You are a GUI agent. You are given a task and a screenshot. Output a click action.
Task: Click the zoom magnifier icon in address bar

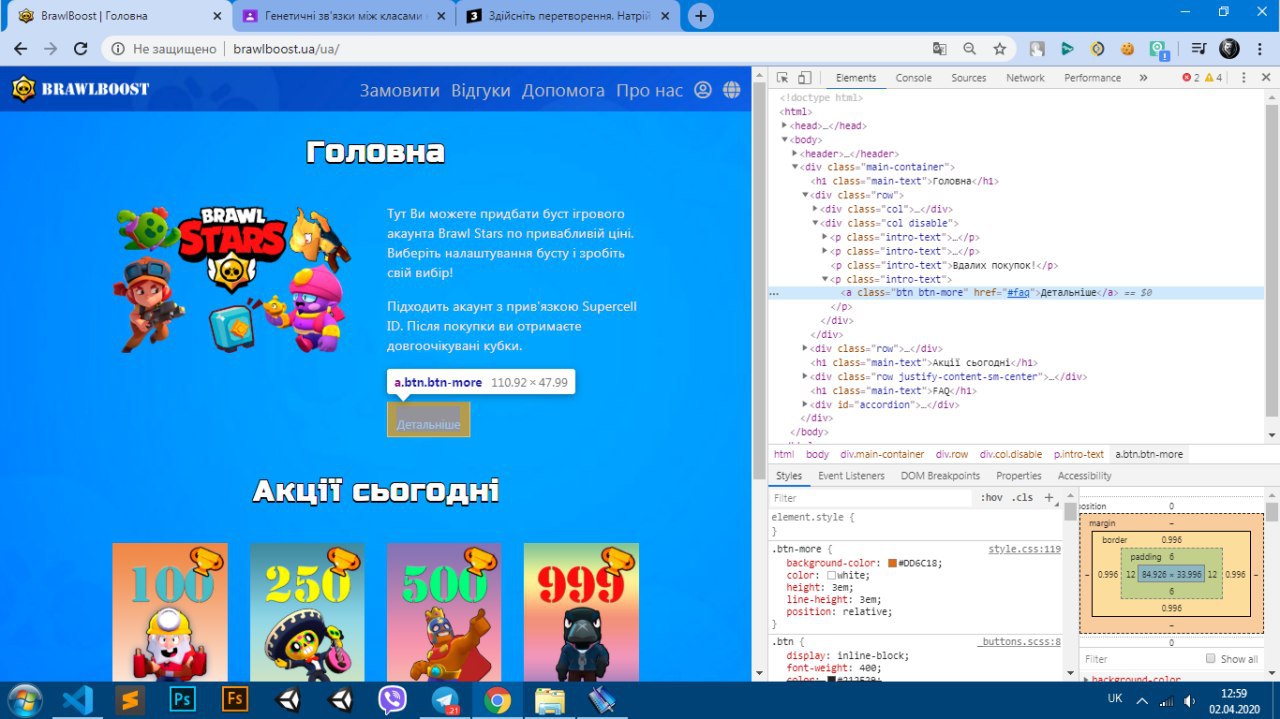point(969,48)
